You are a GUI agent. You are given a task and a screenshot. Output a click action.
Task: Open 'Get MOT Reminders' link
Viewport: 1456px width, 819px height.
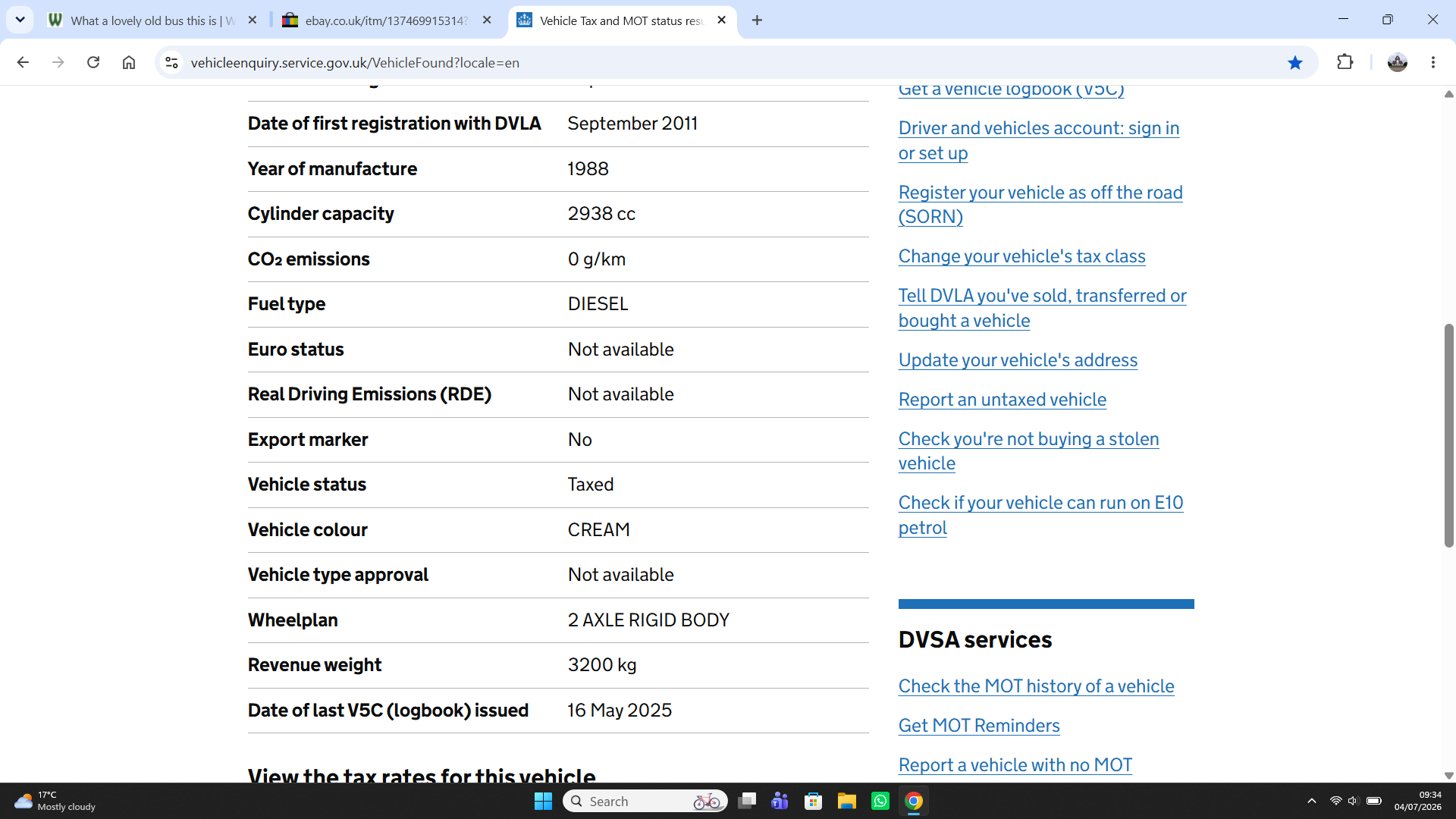[979, 726]
